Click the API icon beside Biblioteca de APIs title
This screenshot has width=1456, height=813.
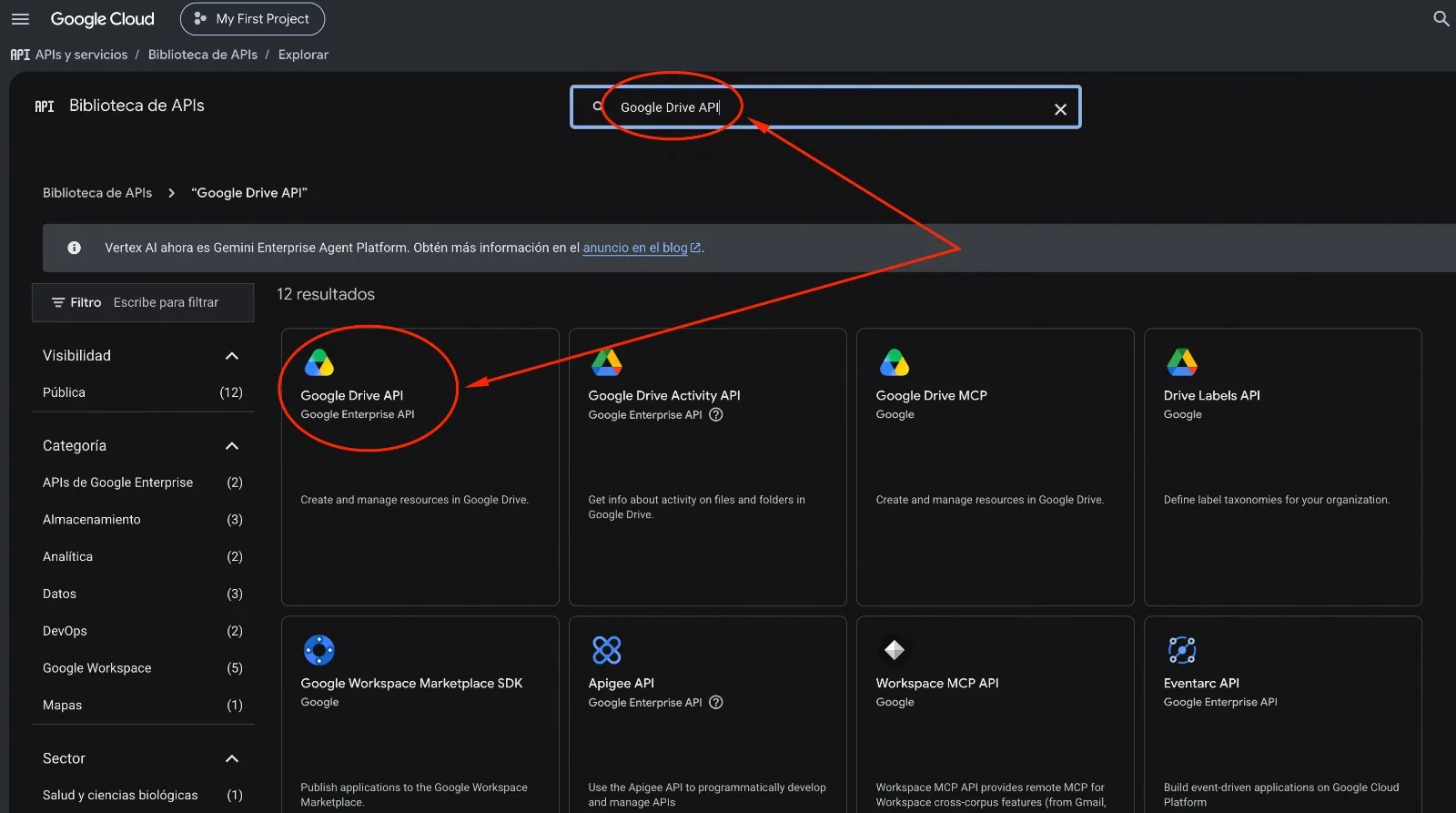tap(45, 107)
